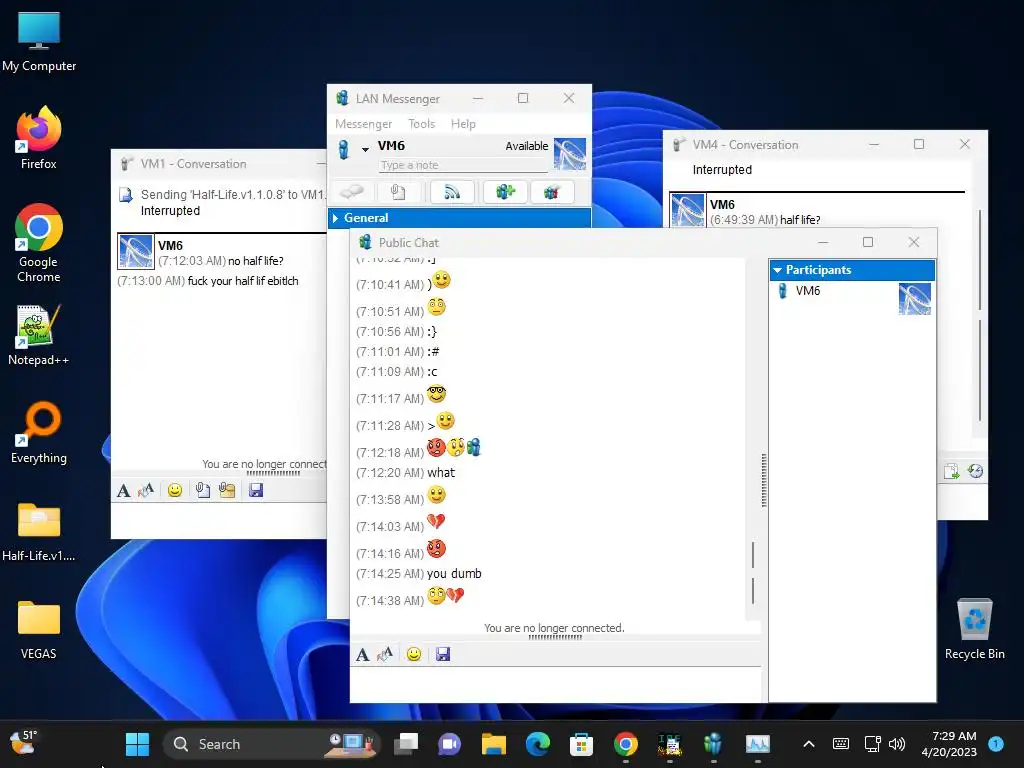The width and height of the screenshot is (1024, 768).
Task: Click the send file paperclip button in LAN Messenger
Action: 398,192
